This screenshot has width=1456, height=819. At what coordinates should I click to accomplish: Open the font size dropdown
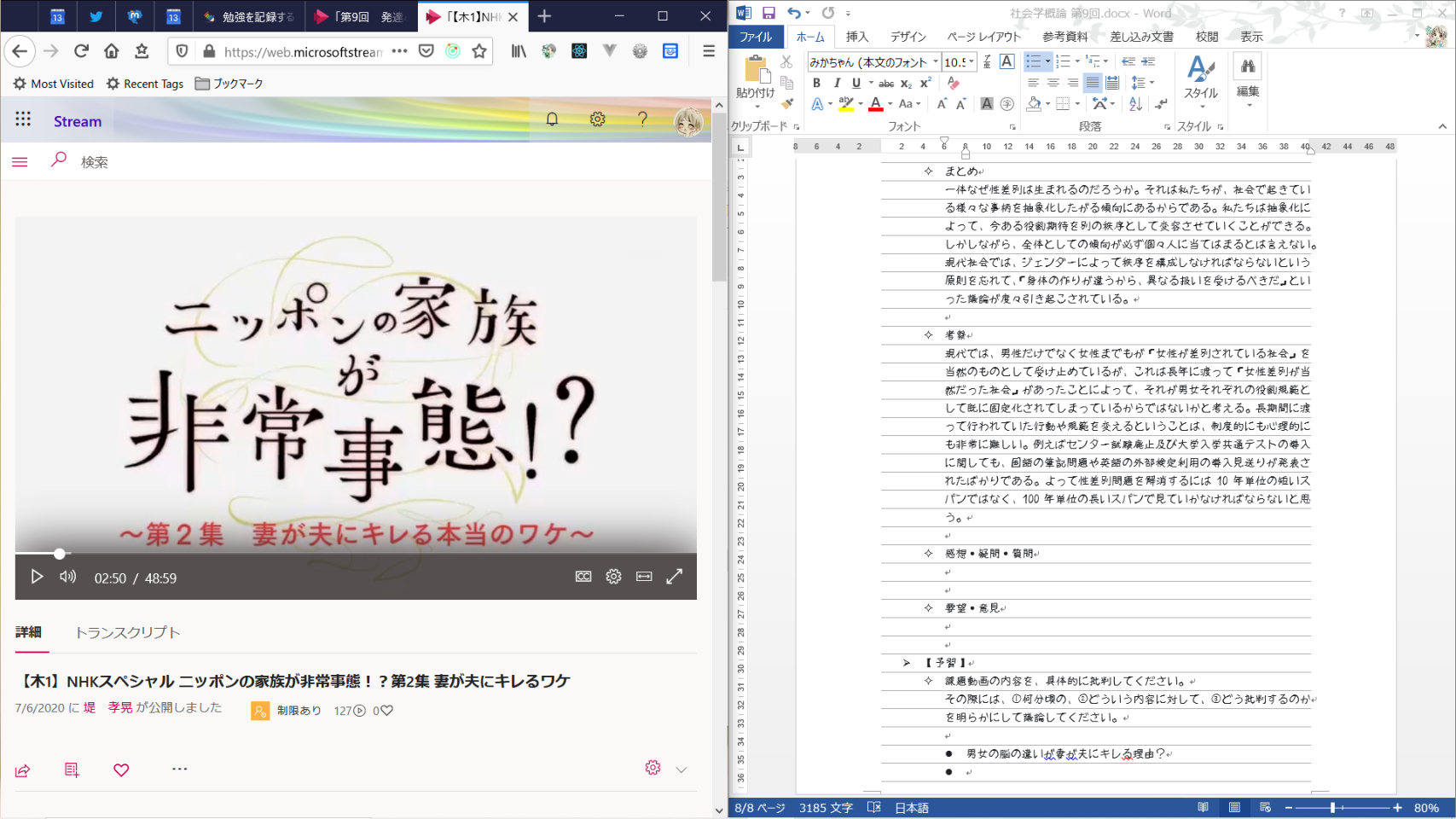[x=972, y=61]
